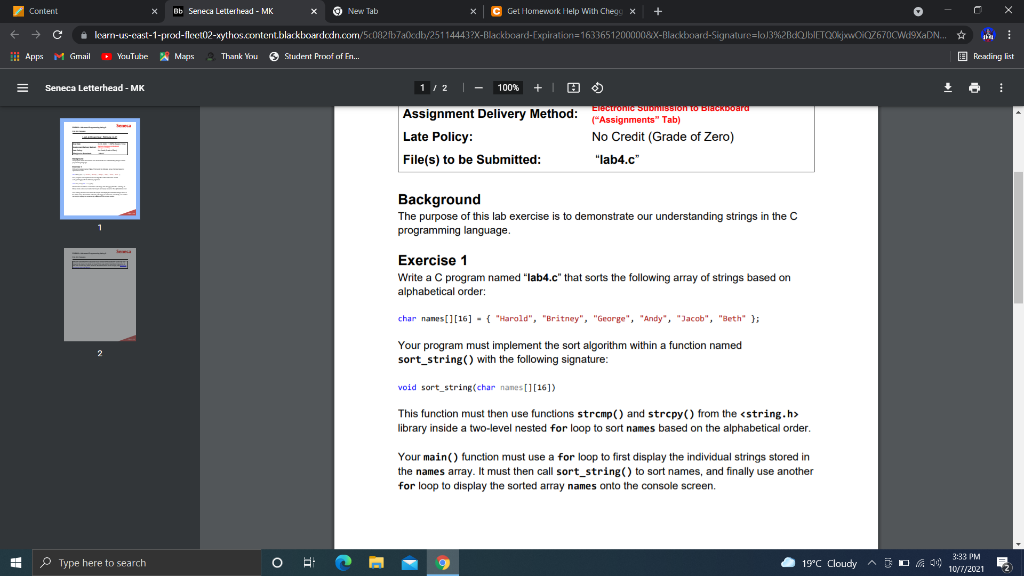Open PDF viewer's more actions menu
The width and height of the screenshot is (1024, 576).
point(1000,87)
